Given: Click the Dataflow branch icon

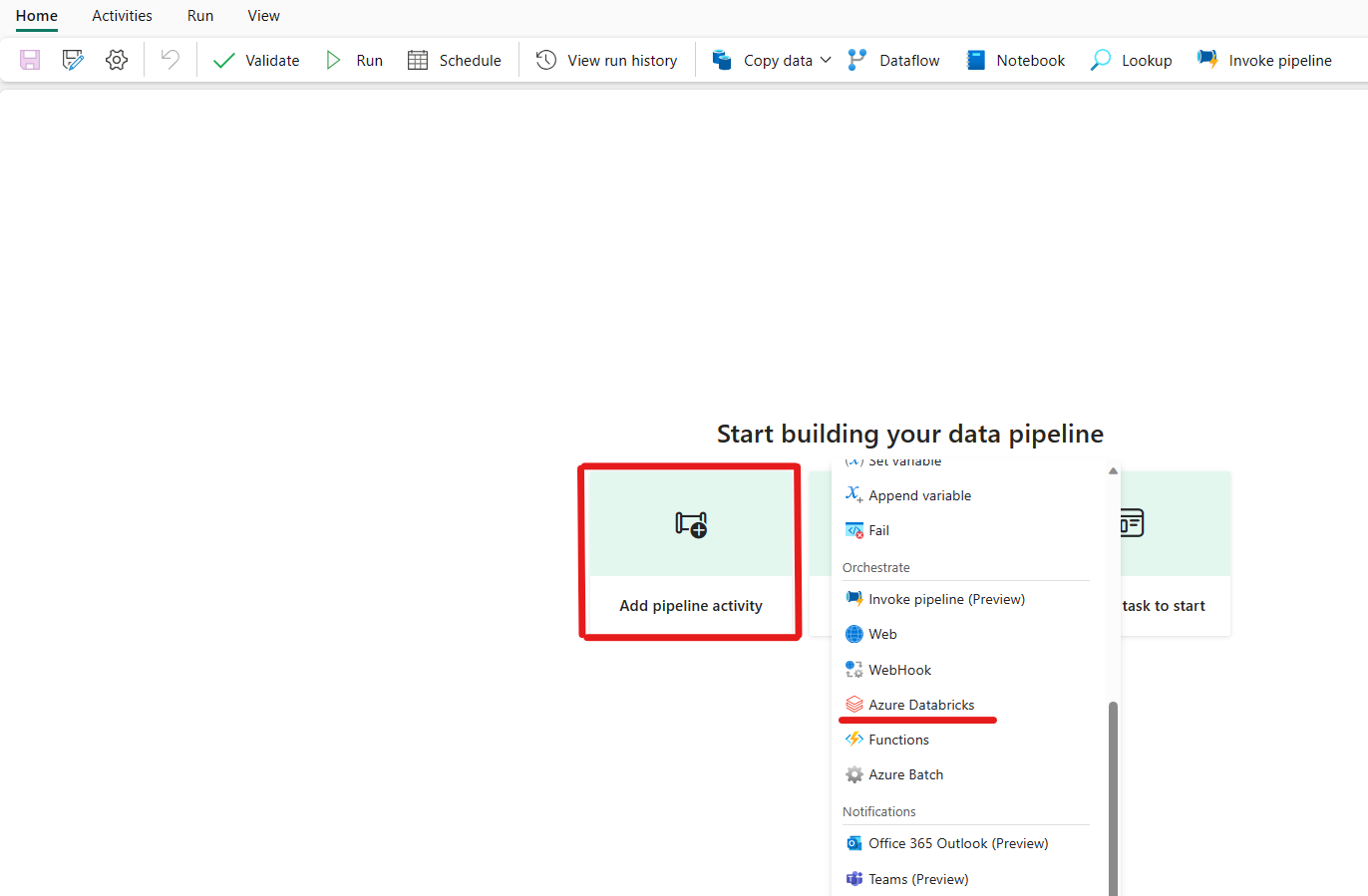Looking at the screenshot, I should [857, 60].
